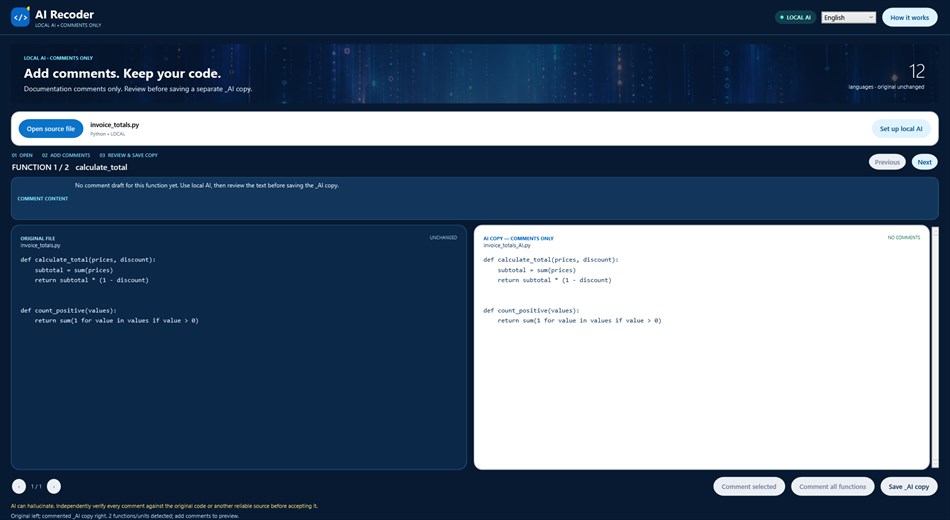Click the 12 languages counter
Image resolution: width=950 pixels, height=520 pixels.
pos(917,72)
